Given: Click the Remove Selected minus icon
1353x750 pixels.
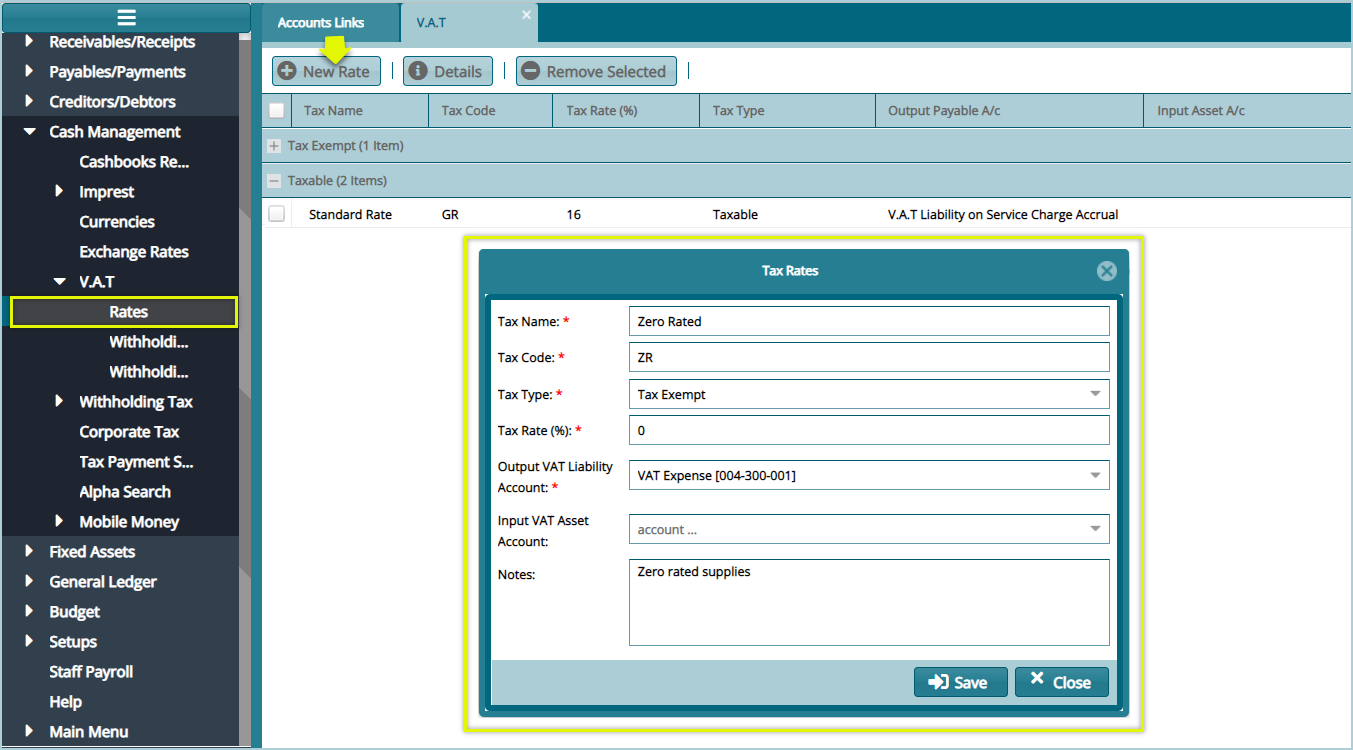Looking at the screenshot, I should (531, 71).
